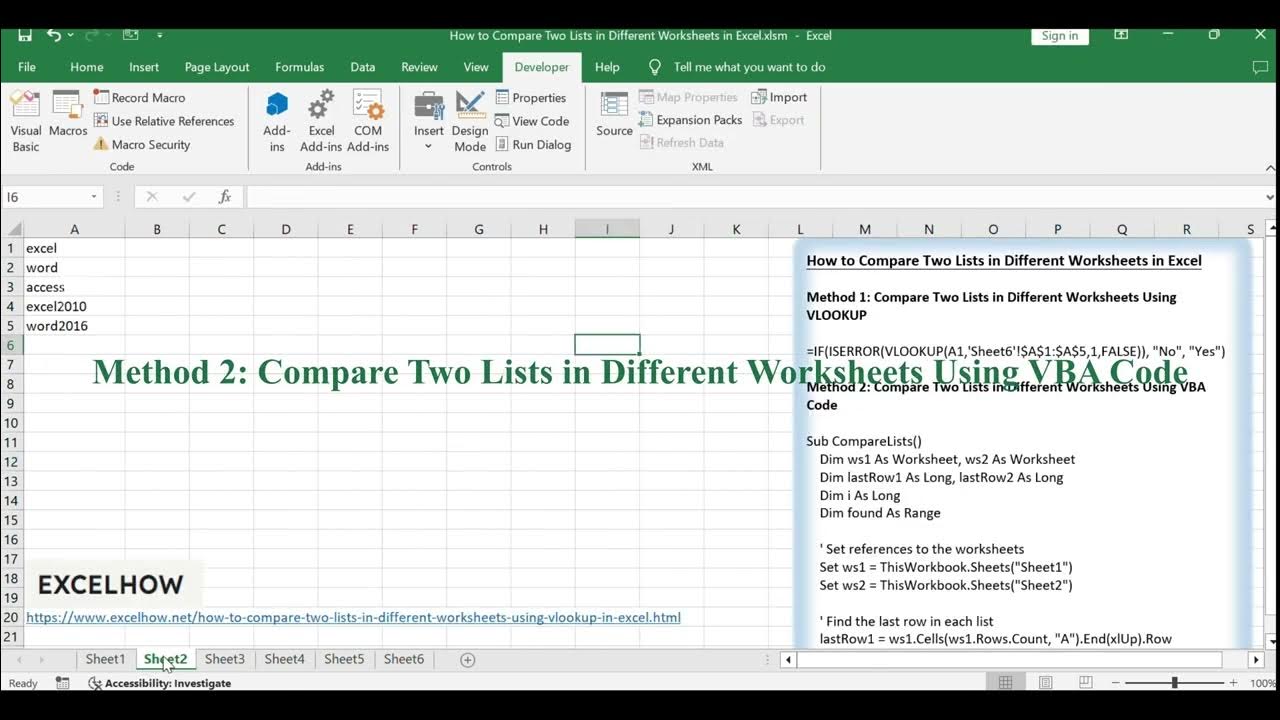Switch to the Sheet6 tab
The image size is (1280, 720).
coord(404,659)
